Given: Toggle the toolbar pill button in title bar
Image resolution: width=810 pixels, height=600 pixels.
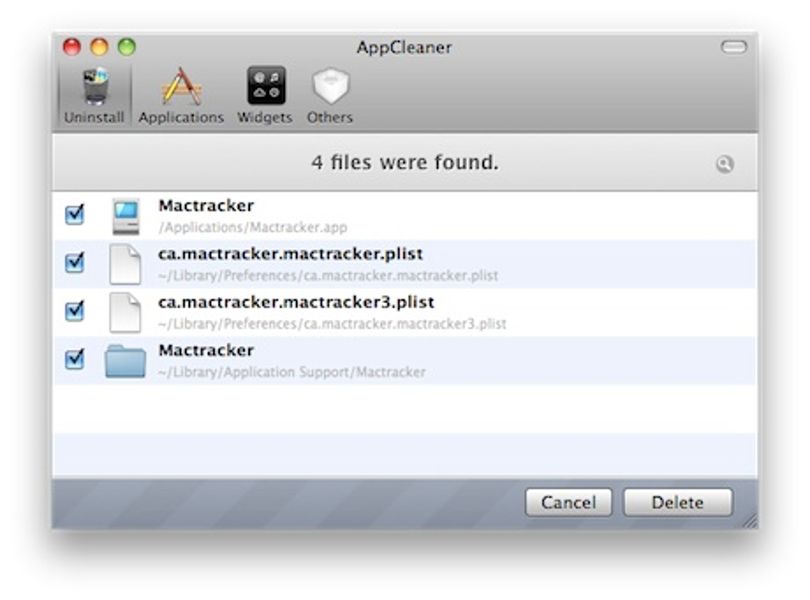Looking at the screenshot, I should [x=734, y=47].
